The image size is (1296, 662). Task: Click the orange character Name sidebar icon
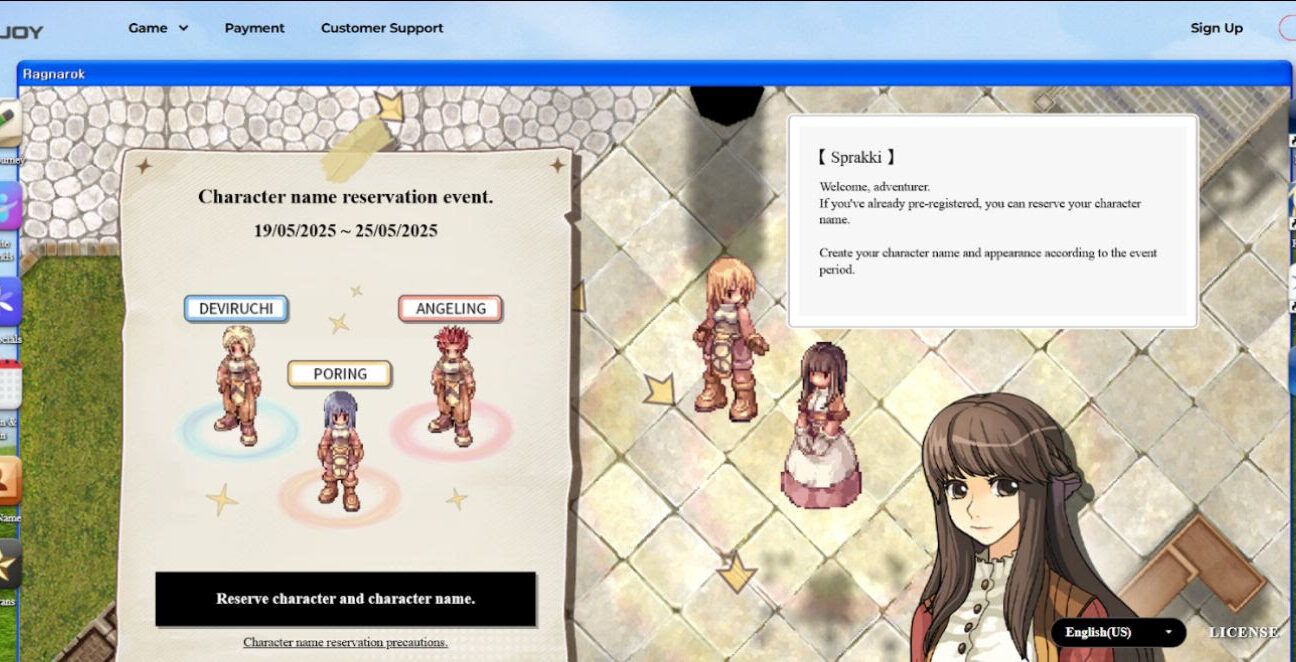point(9,480)
